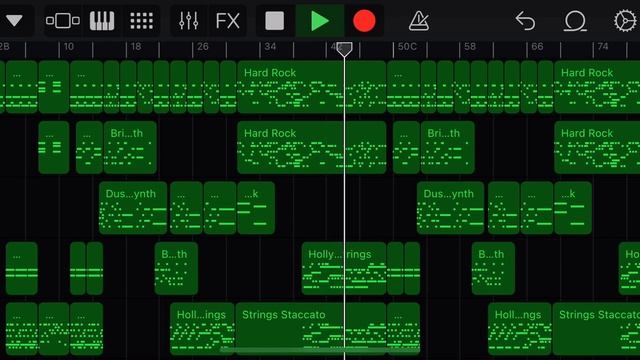Open the track controls mixer sliders
The width and height of the screenshot is (640, 360).
coord(189,20)
